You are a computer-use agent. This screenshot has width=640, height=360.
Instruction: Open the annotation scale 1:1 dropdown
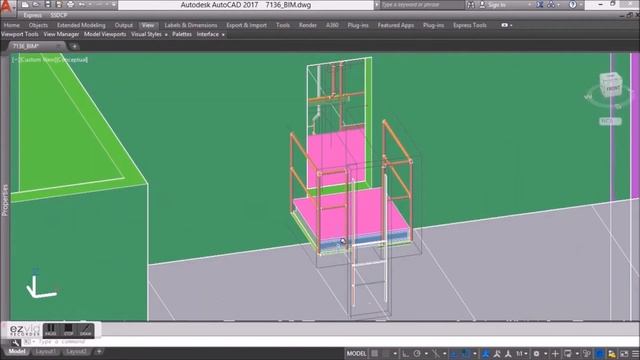tap(521, 353)
